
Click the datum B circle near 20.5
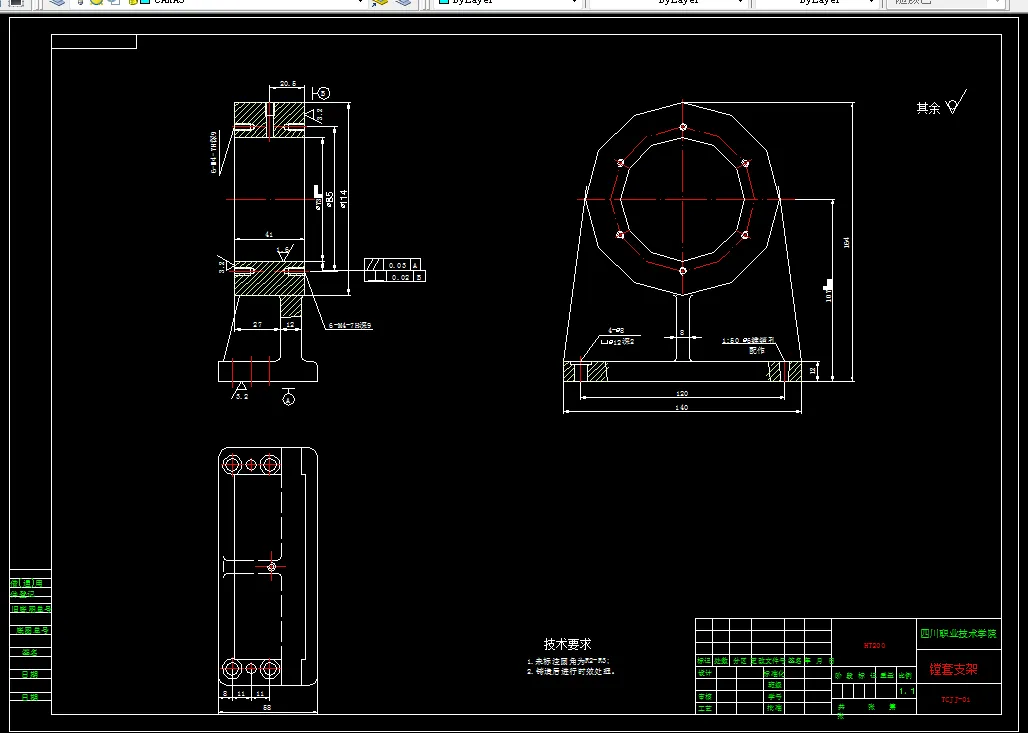(x=324, y=93)
